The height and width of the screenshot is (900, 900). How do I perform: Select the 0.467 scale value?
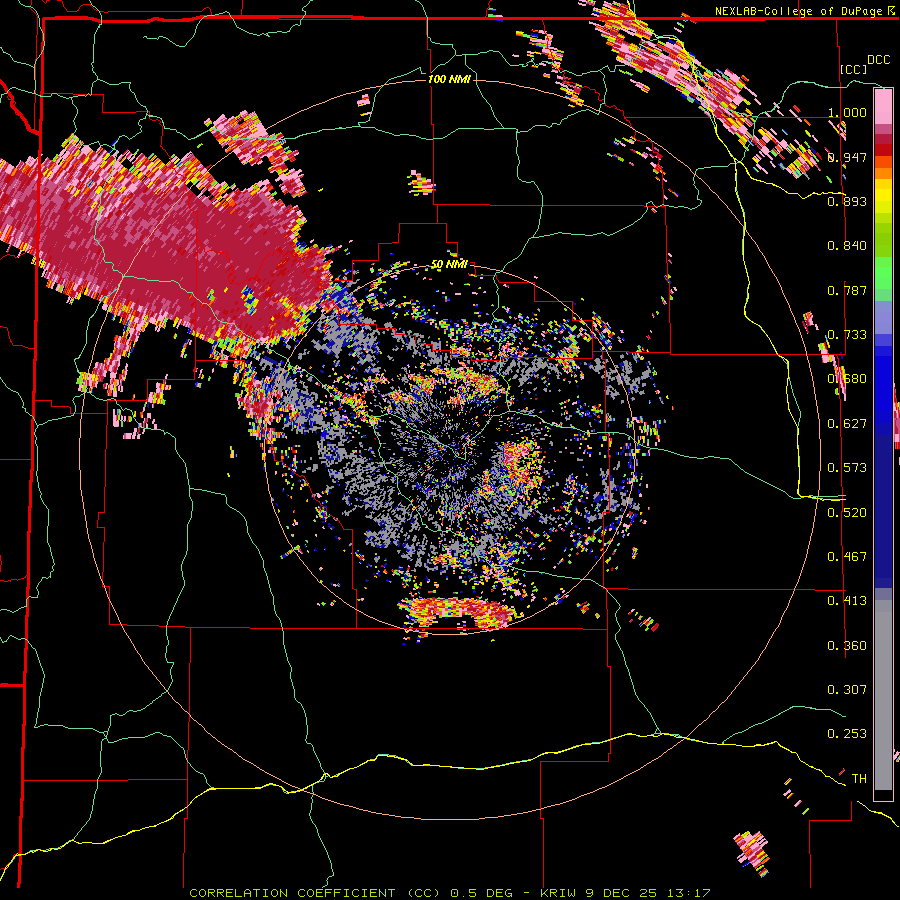pos(847,556)
